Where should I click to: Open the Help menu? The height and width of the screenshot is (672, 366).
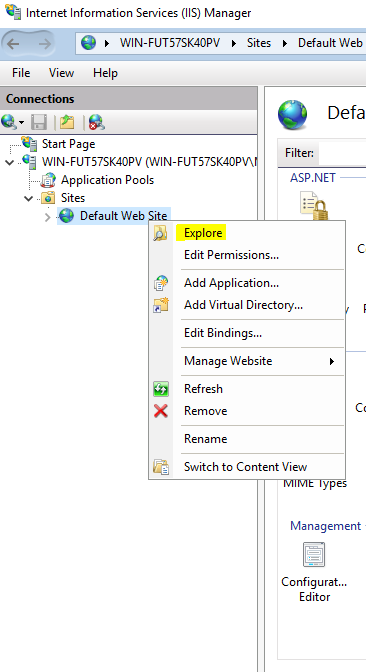click(x=105, y=73)
